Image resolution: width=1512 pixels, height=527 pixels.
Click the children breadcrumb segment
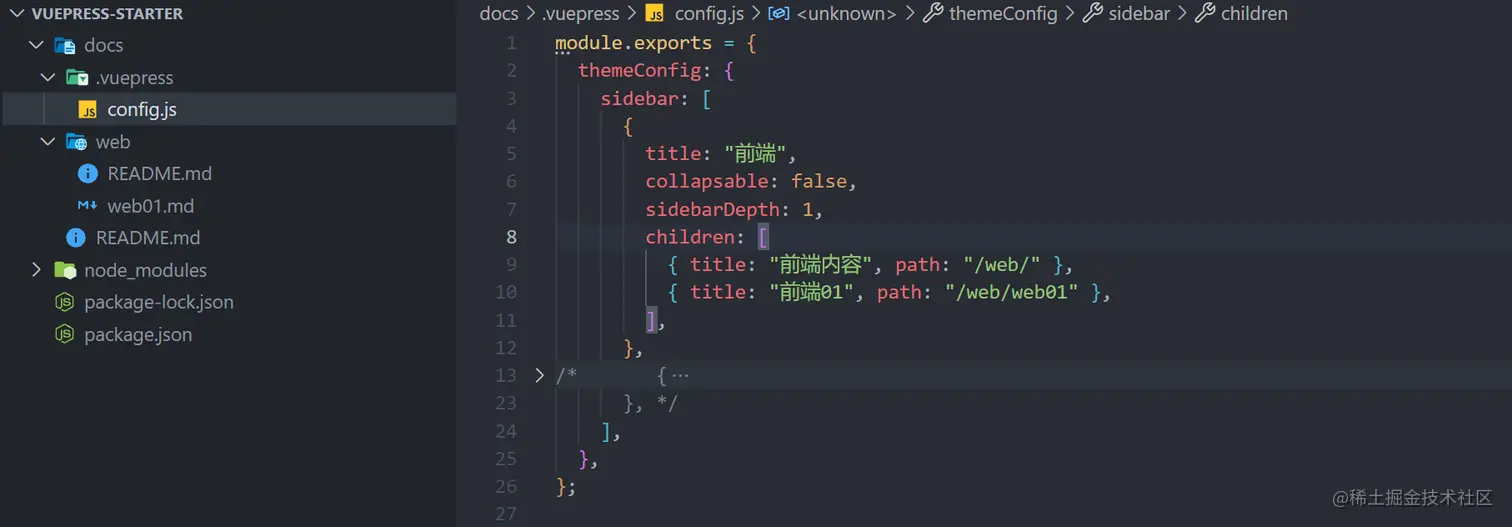coord(1255,13)
